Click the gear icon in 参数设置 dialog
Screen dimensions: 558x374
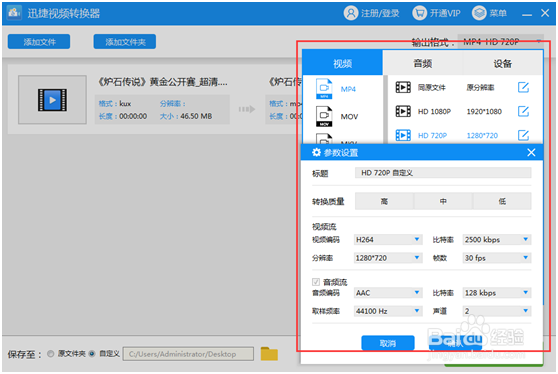click(316, 153)
